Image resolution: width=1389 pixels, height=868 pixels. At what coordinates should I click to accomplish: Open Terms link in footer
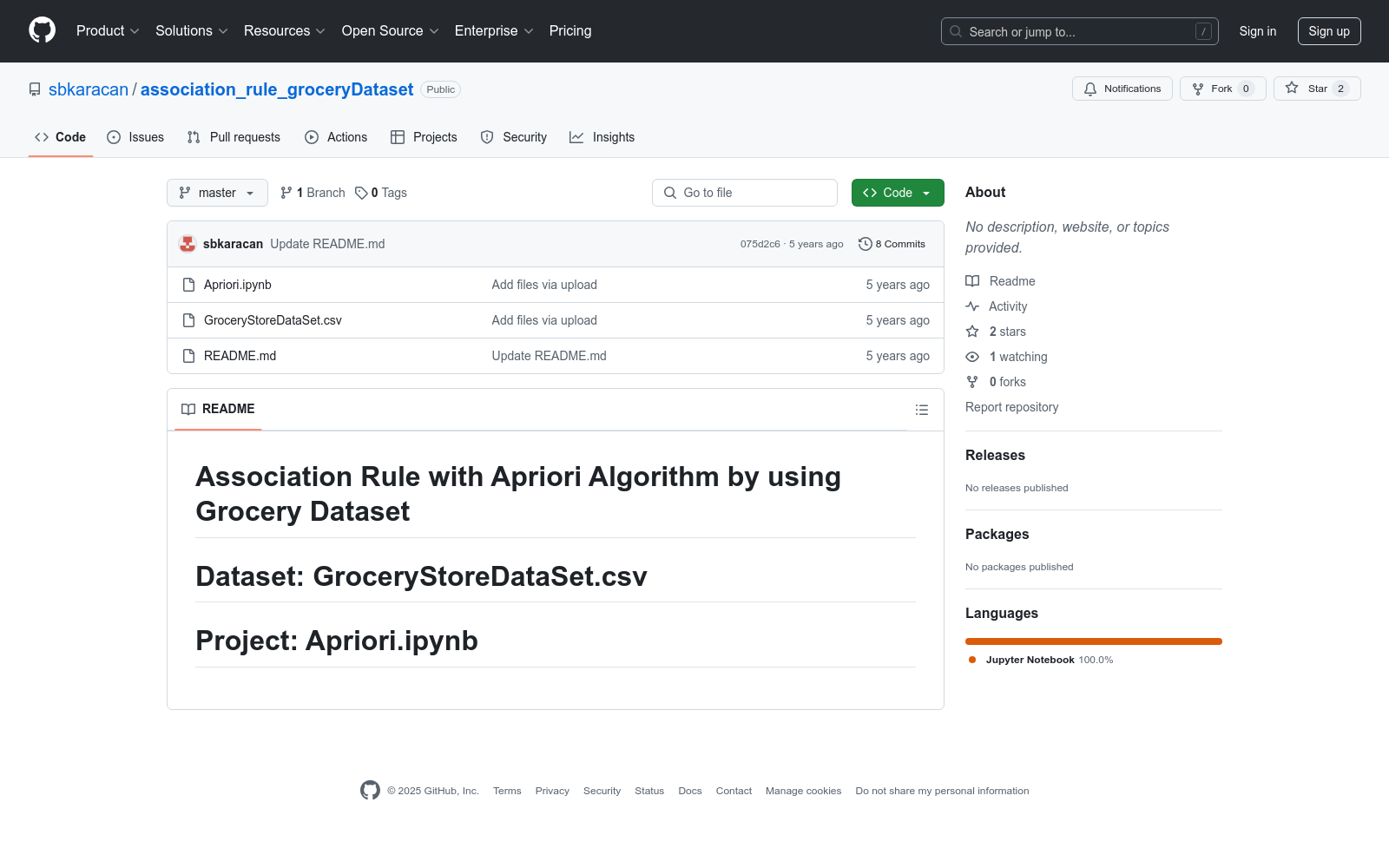click(x=507, y=791)
